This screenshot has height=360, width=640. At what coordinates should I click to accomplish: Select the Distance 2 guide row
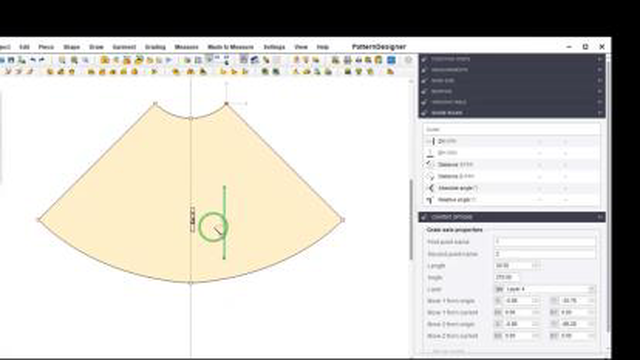511,176
